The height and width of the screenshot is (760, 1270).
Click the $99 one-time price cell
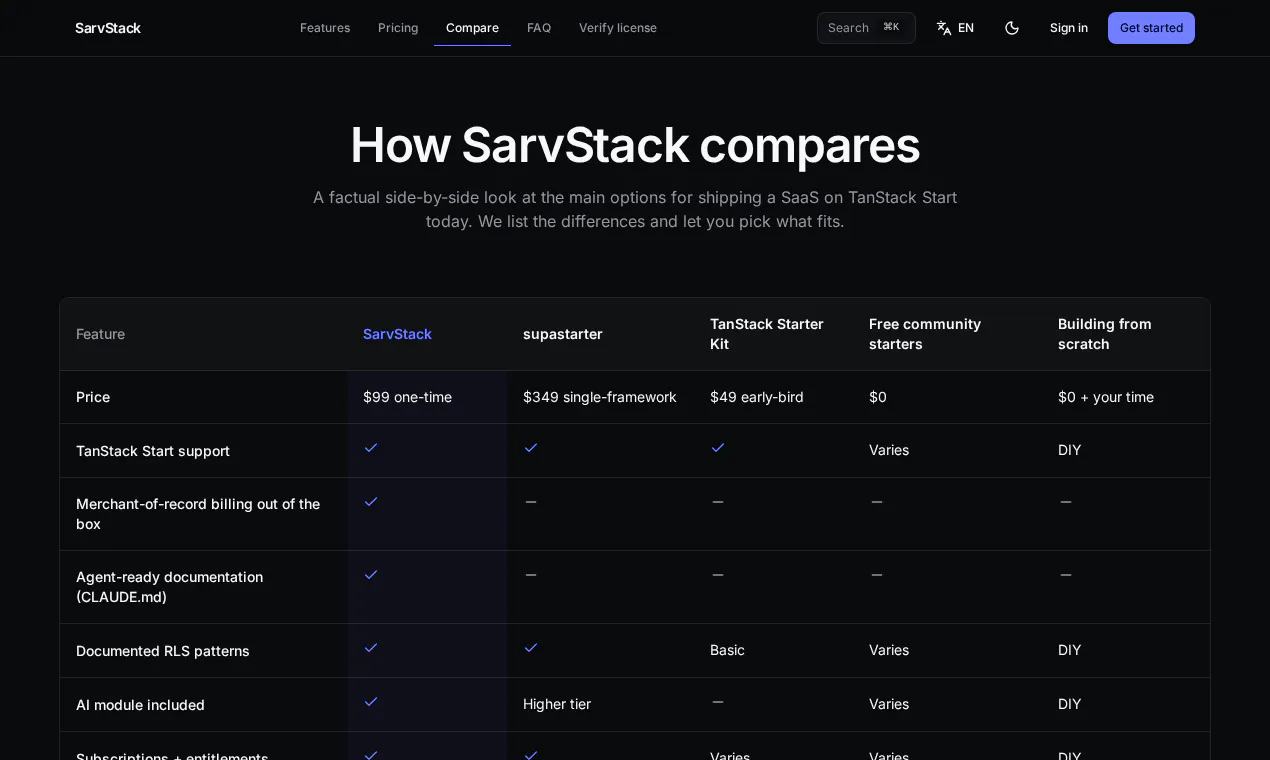(x=407, y=397)
